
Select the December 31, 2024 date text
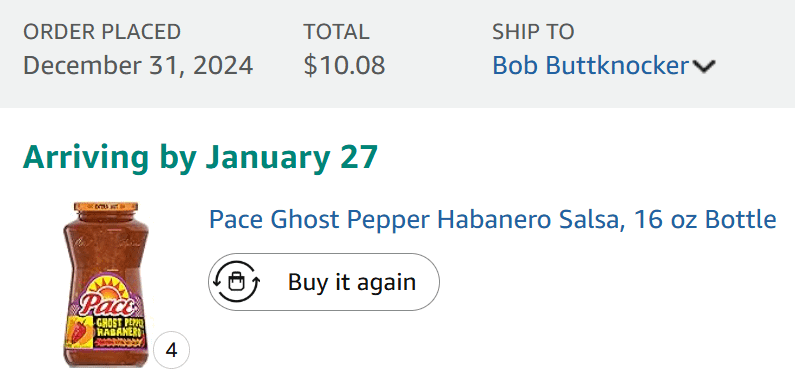click(x=138, y=65)
